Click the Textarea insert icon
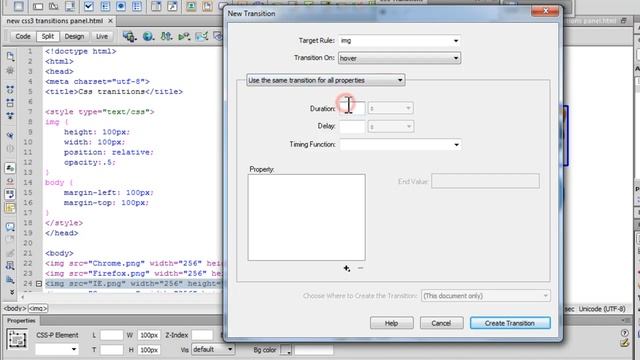 pos(70,6)
